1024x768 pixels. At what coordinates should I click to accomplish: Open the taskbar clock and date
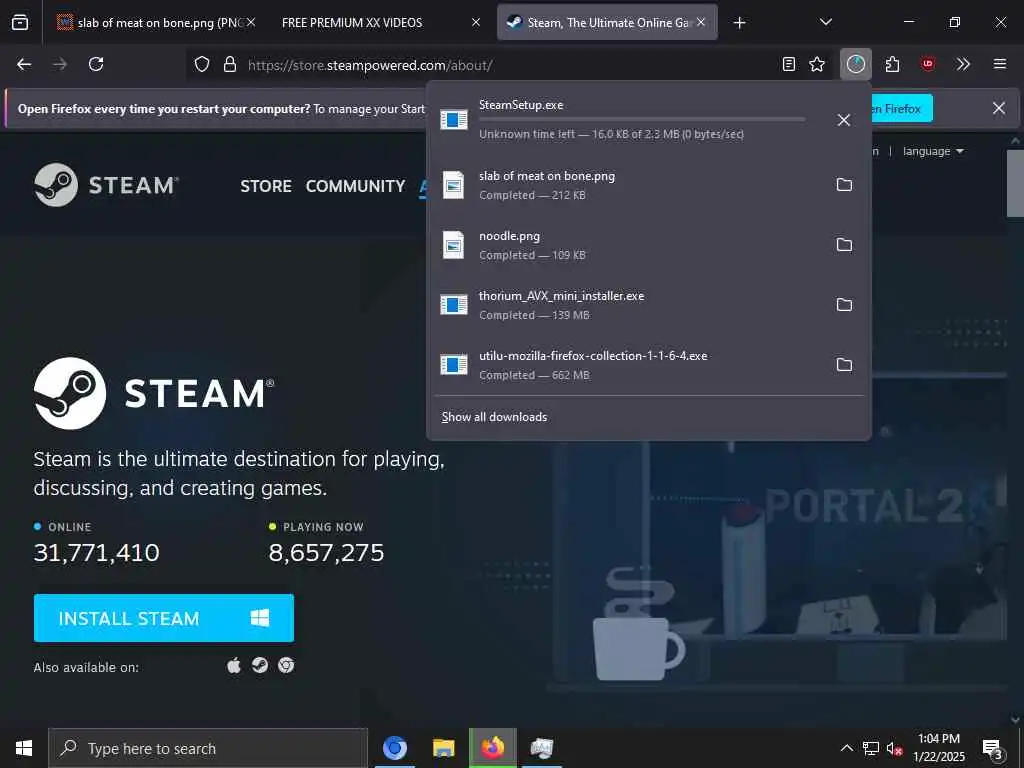click(x=938, y=748)
